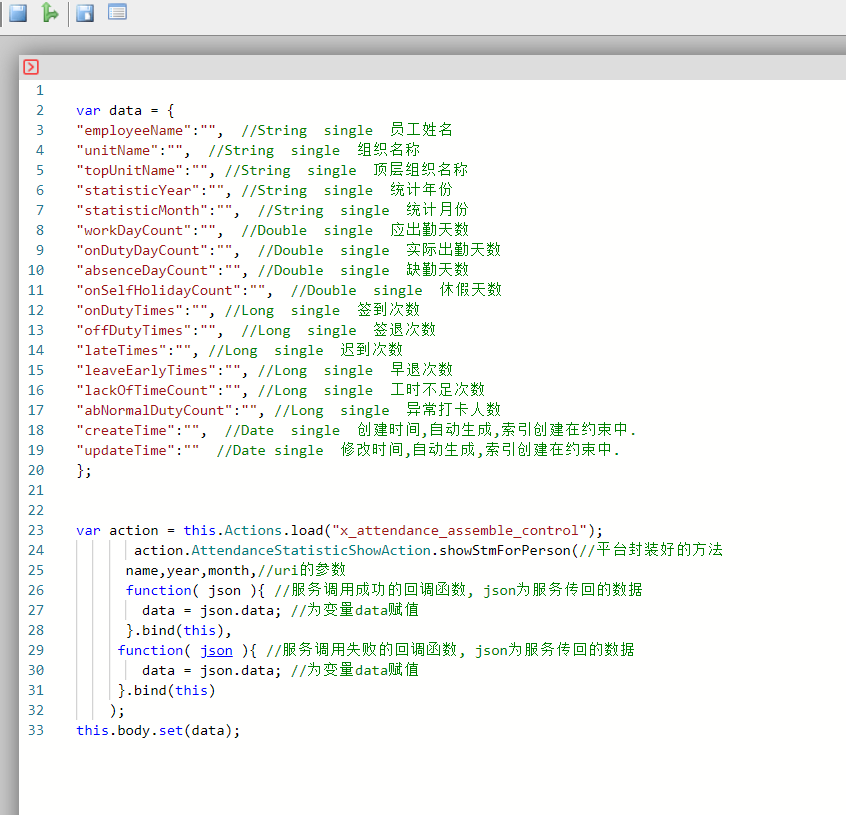Click the closing brace on line 20
The image size is (846, 815).
[80, 470]
